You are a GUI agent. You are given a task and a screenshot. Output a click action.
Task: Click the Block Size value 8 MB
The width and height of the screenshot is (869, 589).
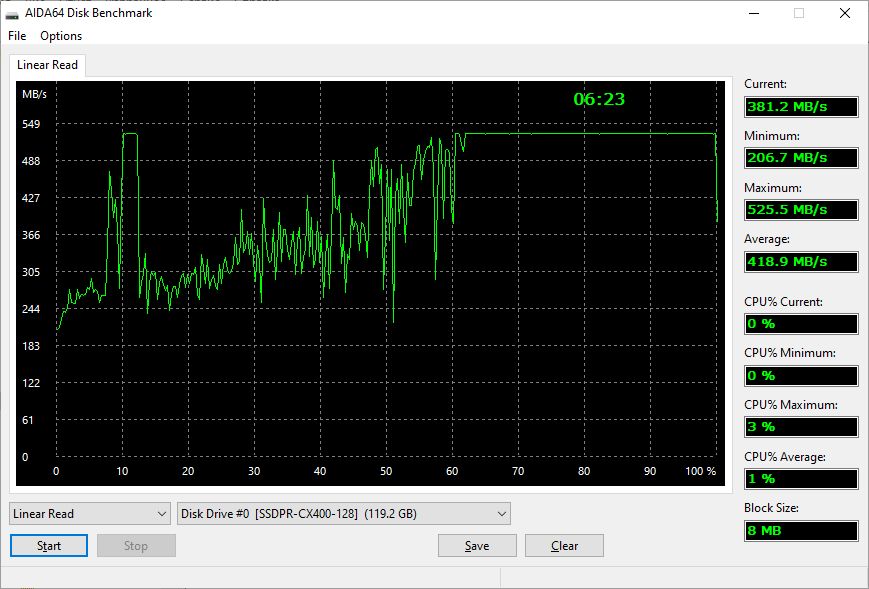point(801,530)
